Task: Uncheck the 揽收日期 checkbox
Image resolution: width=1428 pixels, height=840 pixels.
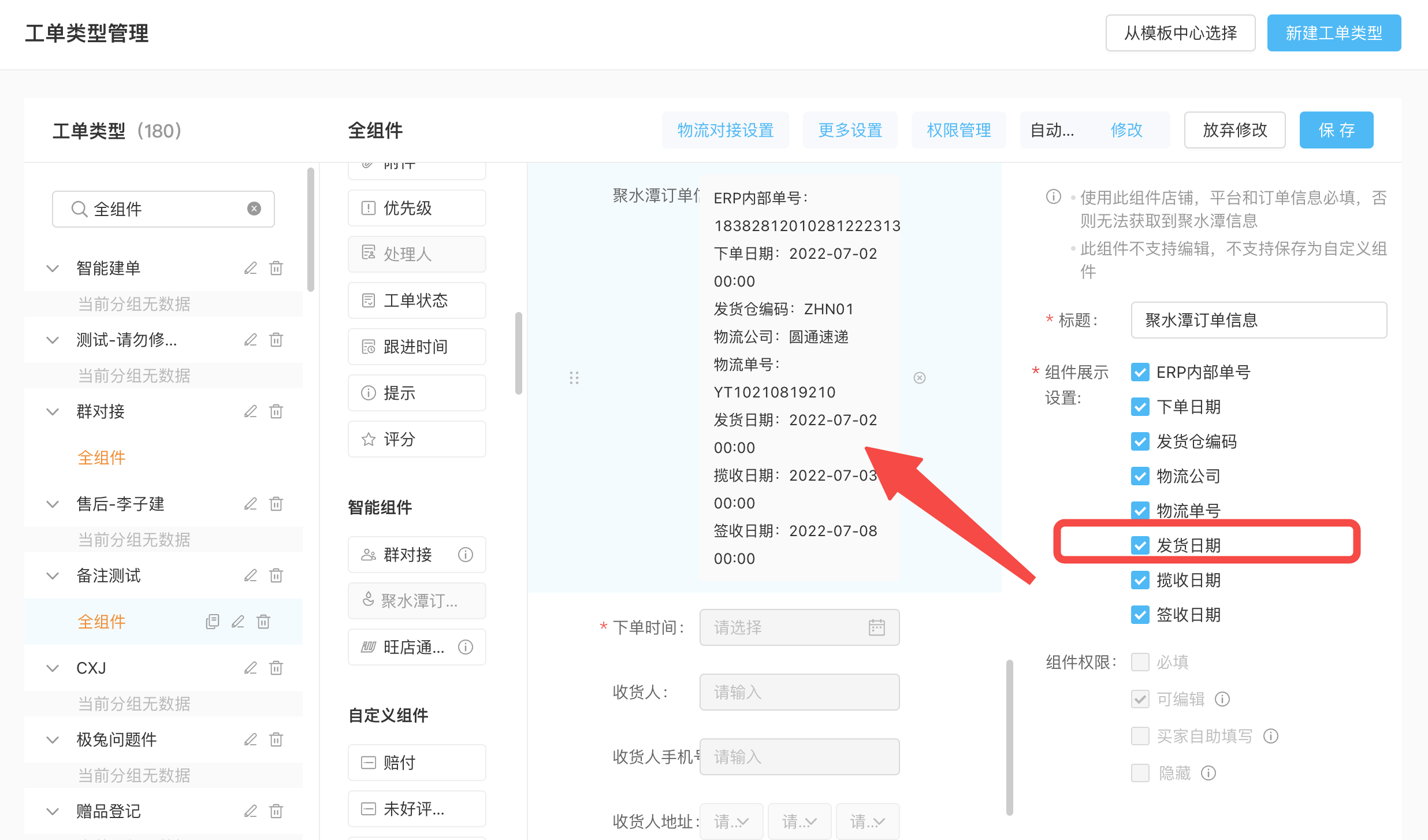Action: (1140, 580)
